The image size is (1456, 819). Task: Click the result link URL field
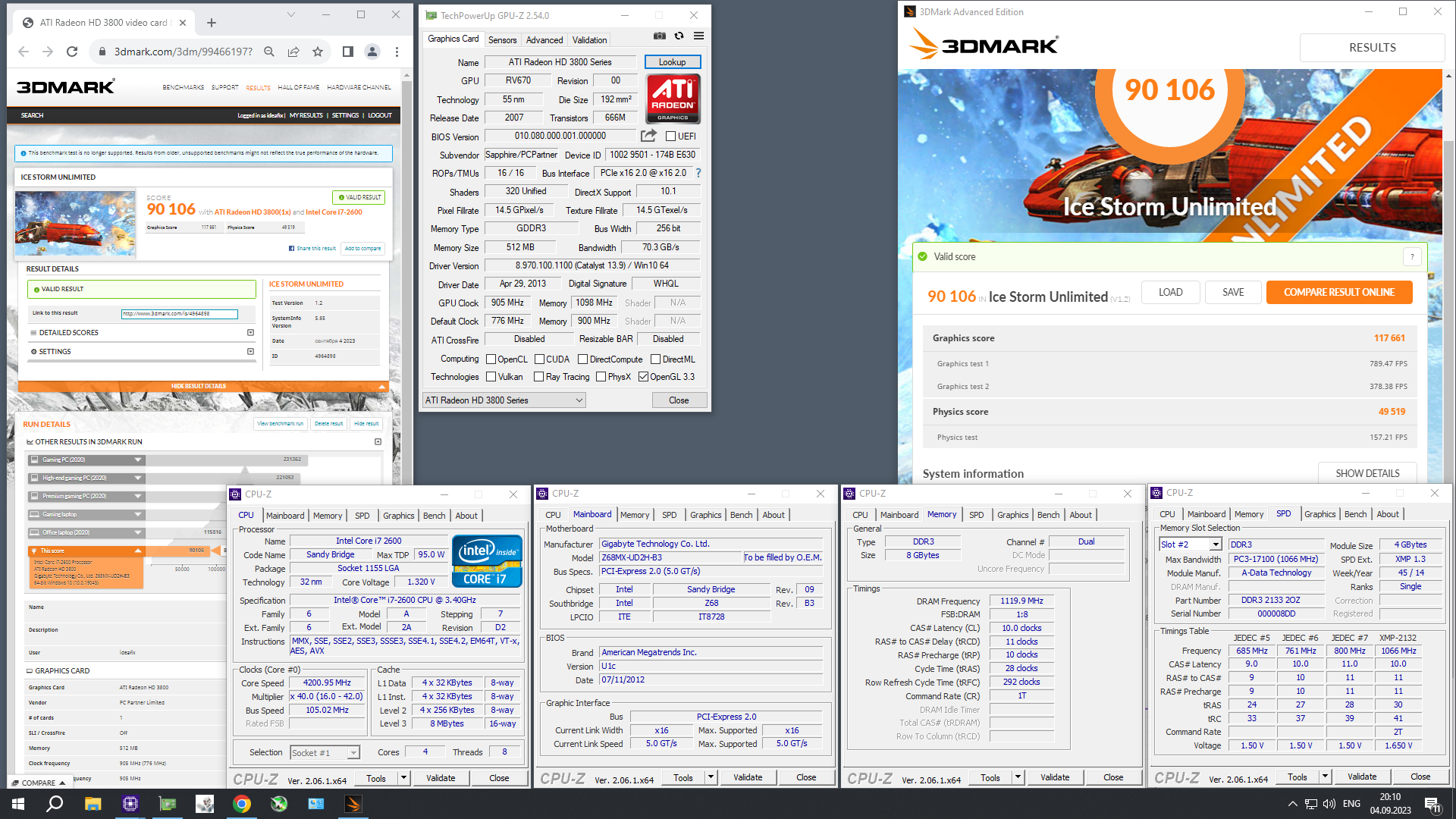click(x=180, y=314)
